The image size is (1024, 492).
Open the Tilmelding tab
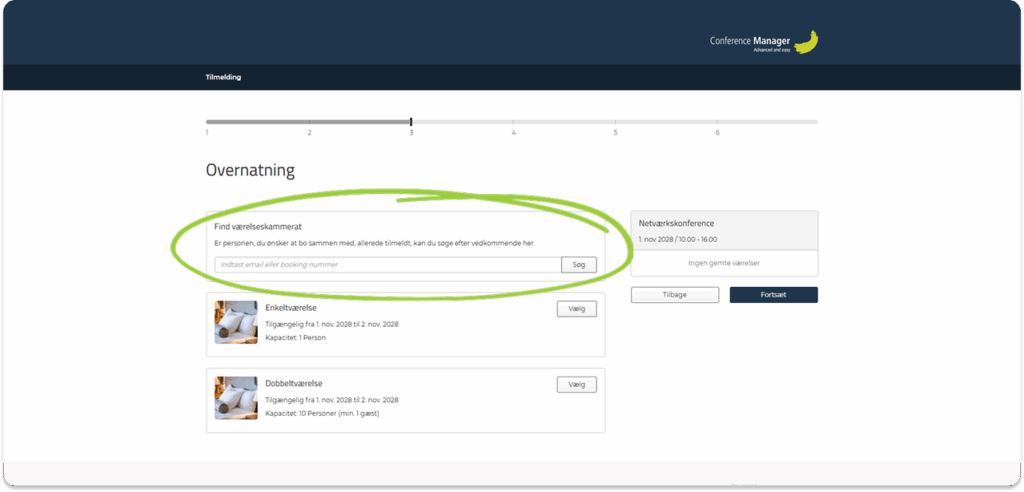[223, 77]
